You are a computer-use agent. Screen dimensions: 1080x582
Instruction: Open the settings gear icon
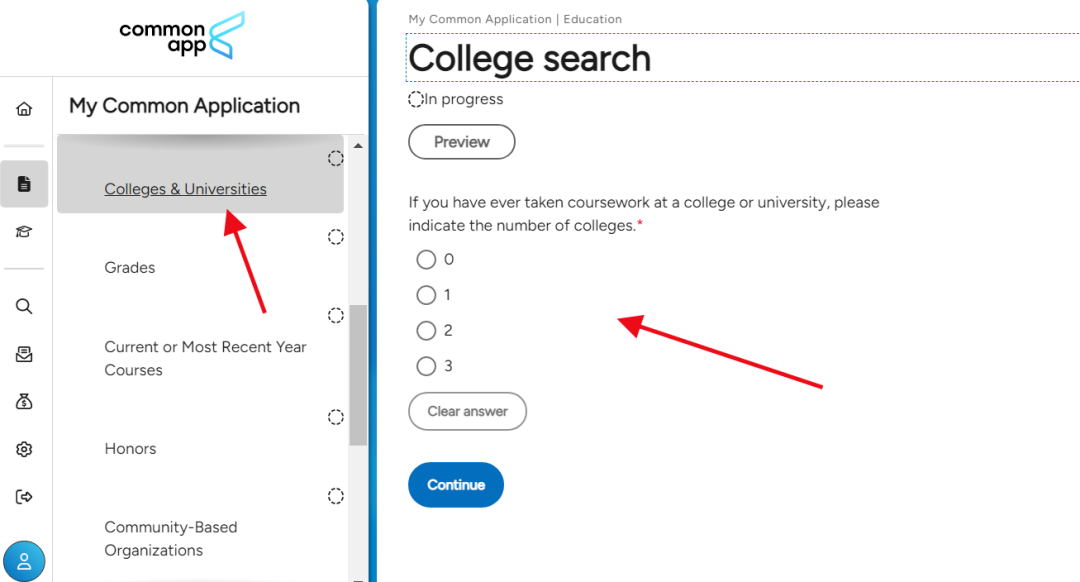pyautogui.click(x=24, y=449)
